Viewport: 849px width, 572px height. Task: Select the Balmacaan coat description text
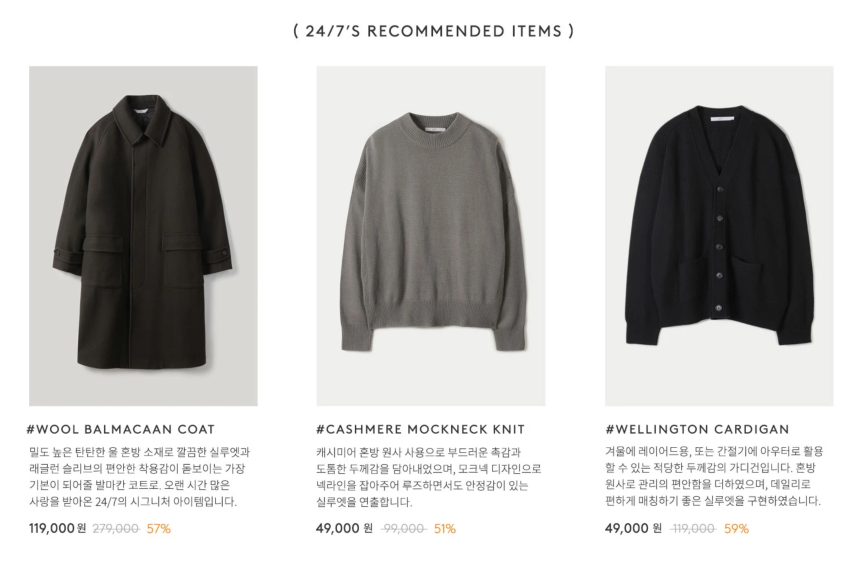coord(140,477)
